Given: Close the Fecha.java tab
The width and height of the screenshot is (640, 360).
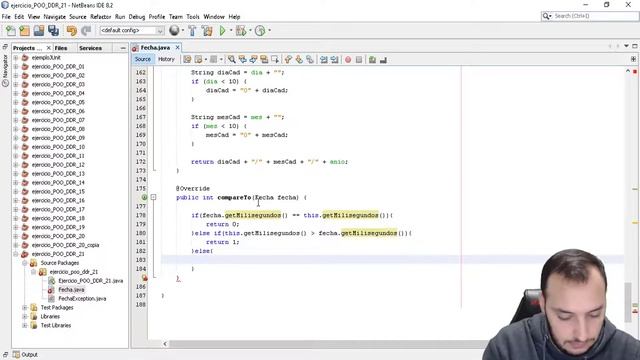Looking at the screenshot, I should [x=178, y=48].
